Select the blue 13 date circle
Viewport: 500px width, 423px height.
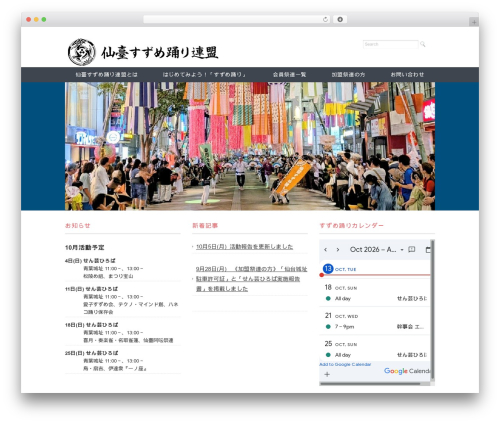328,268
